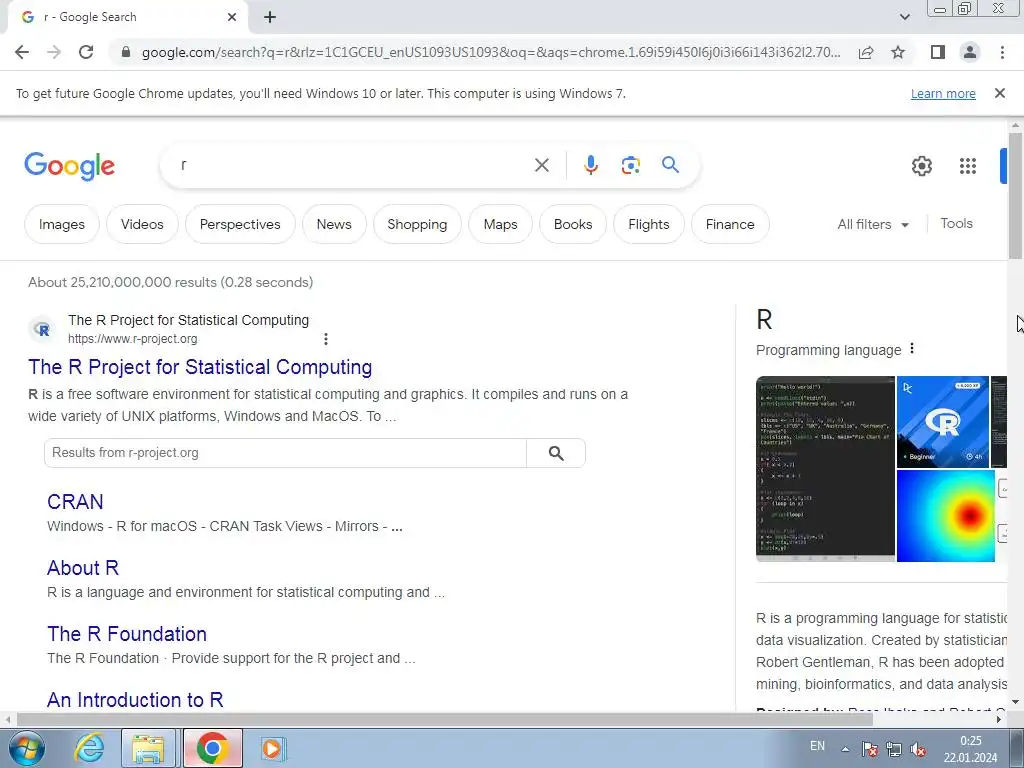Click the result count text 'About 25,210,000,000 results'
The height and width of the screenshot is (768, 1024).
[x=122, y=282]
